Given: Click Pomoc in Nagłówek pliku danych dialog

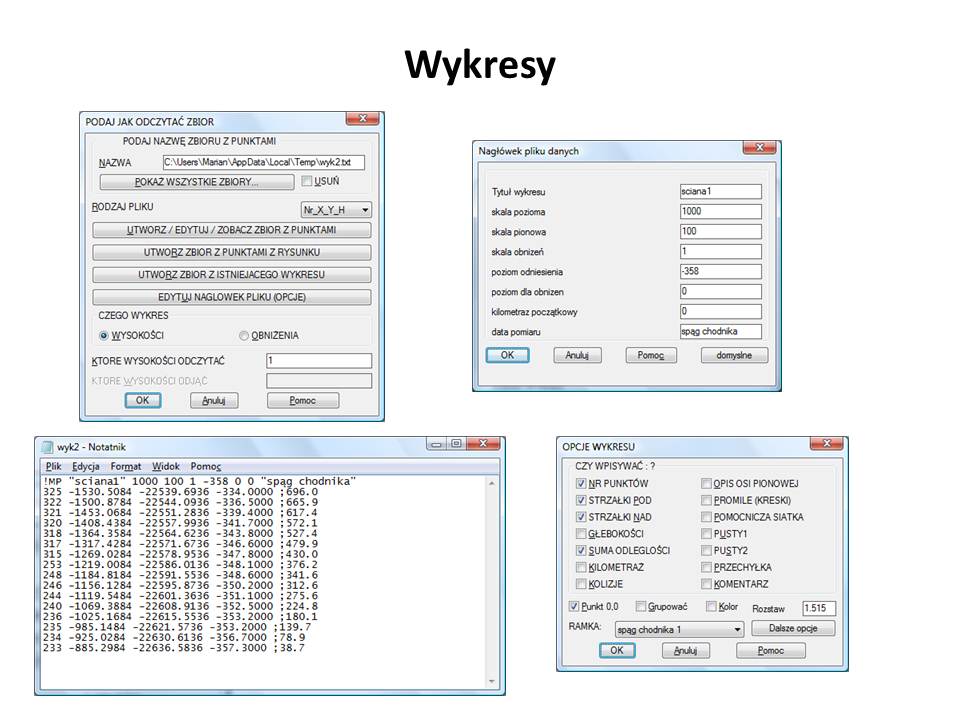Looking at the screenshot, I should [650, 355].
